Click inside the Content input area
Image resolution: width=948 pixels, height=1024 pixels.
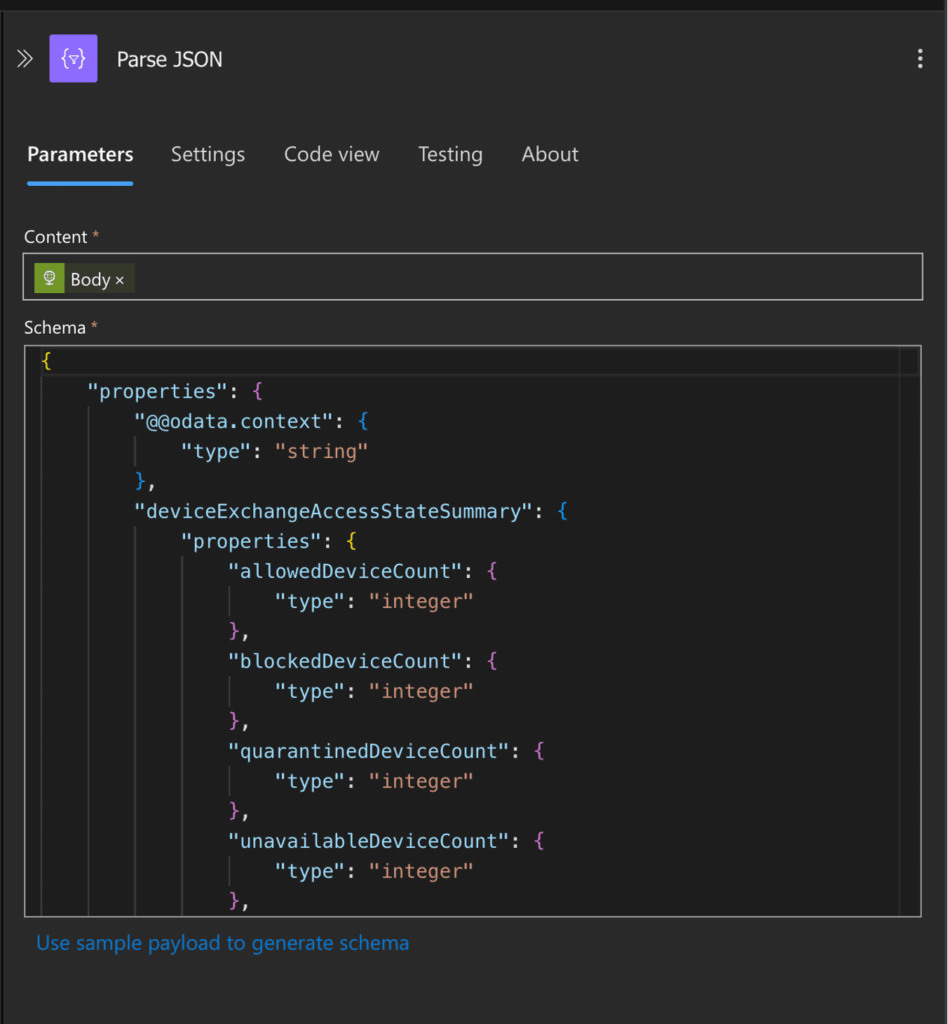coord(500,277)
